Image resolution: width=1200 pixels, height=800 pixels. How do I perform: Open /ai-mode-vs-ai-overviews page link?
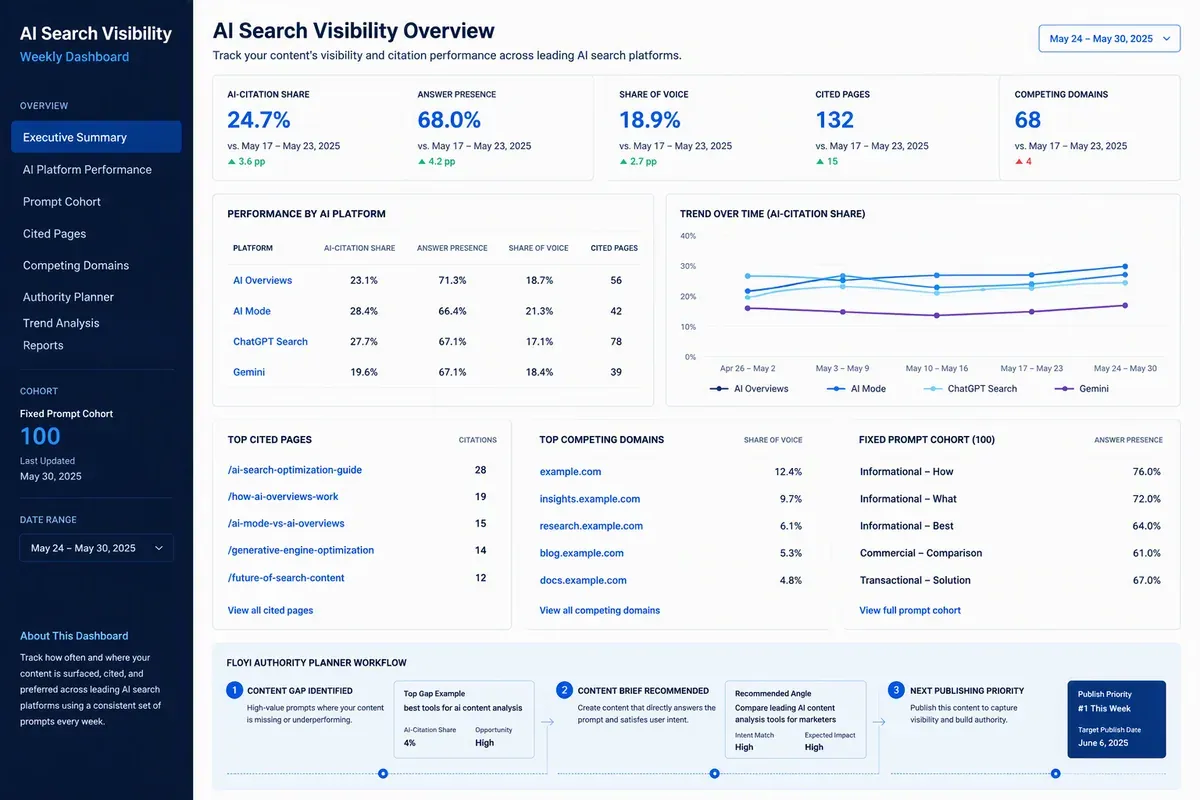coord(286,524)
